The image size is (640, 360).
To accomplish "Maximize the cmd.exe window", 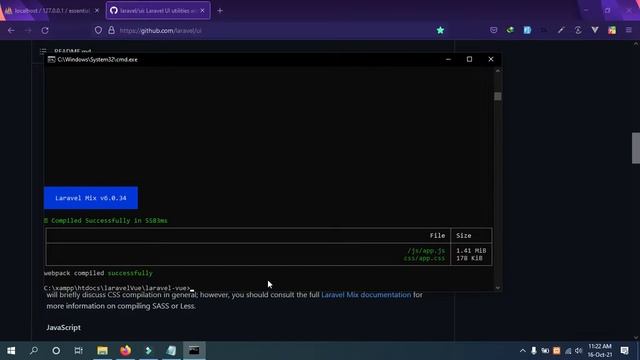I will click(x=469, y=60).
